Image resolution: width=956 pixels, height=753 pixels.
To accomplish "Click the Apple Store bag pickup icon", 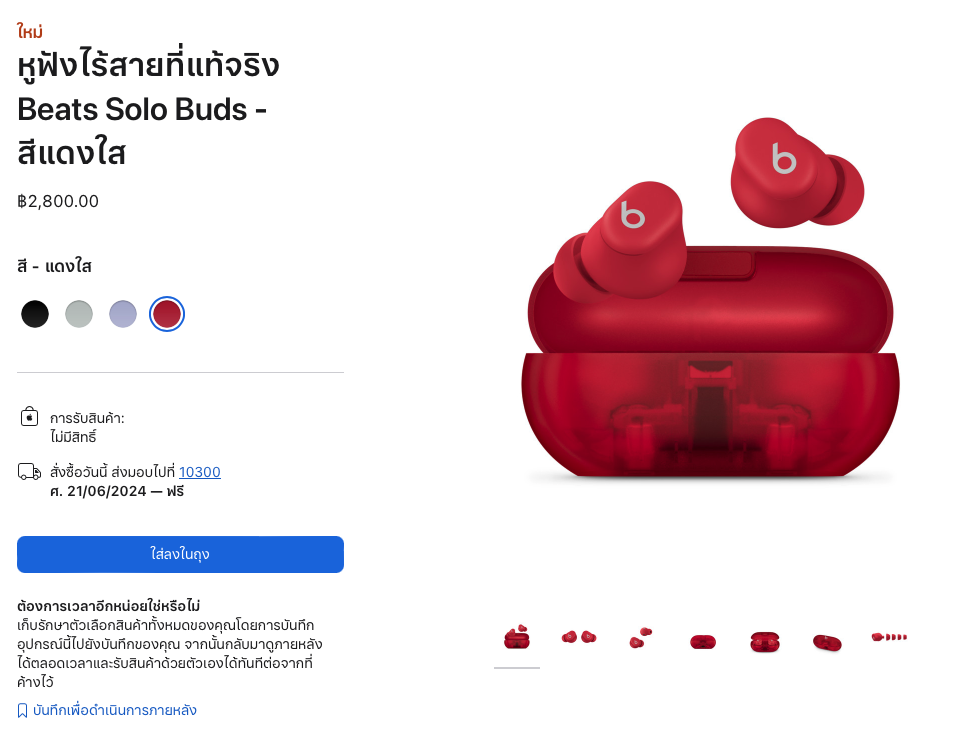I will pos(29,417).
